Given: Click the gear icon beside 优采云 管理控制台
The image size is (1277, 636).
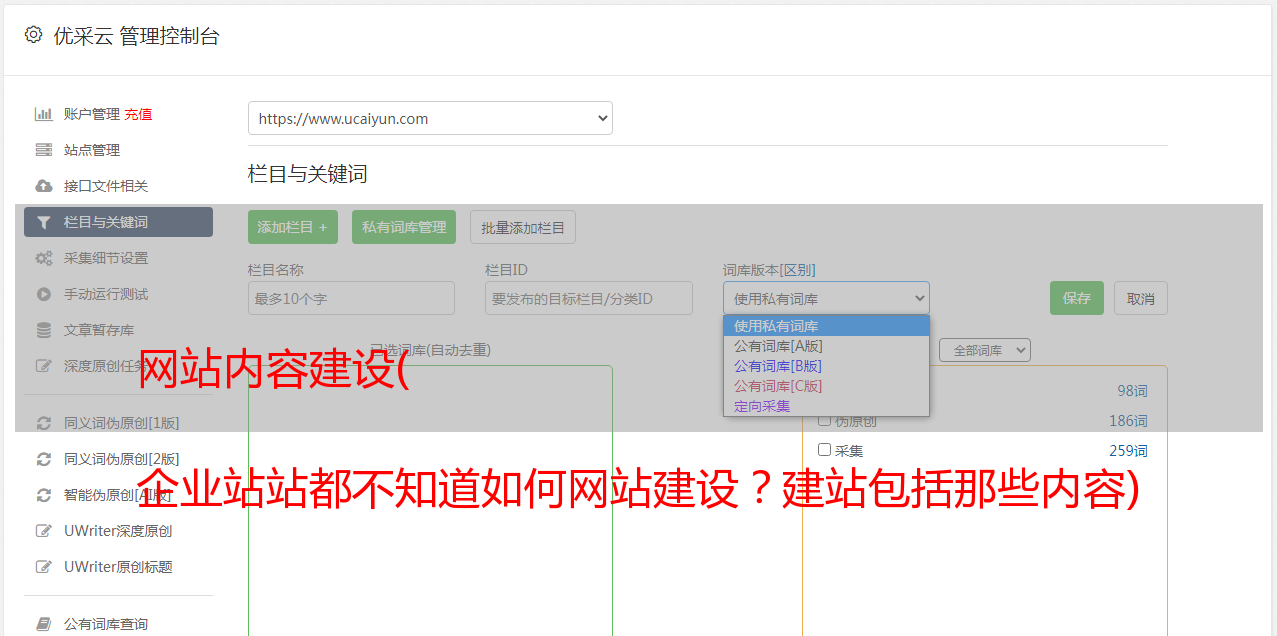Looking at the screenshot, I should pos(33,35).
